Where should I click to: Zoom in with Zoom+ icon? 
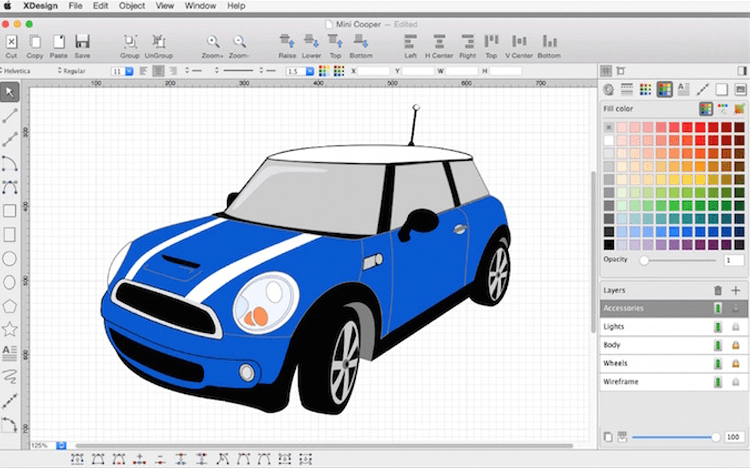point(212,46)
